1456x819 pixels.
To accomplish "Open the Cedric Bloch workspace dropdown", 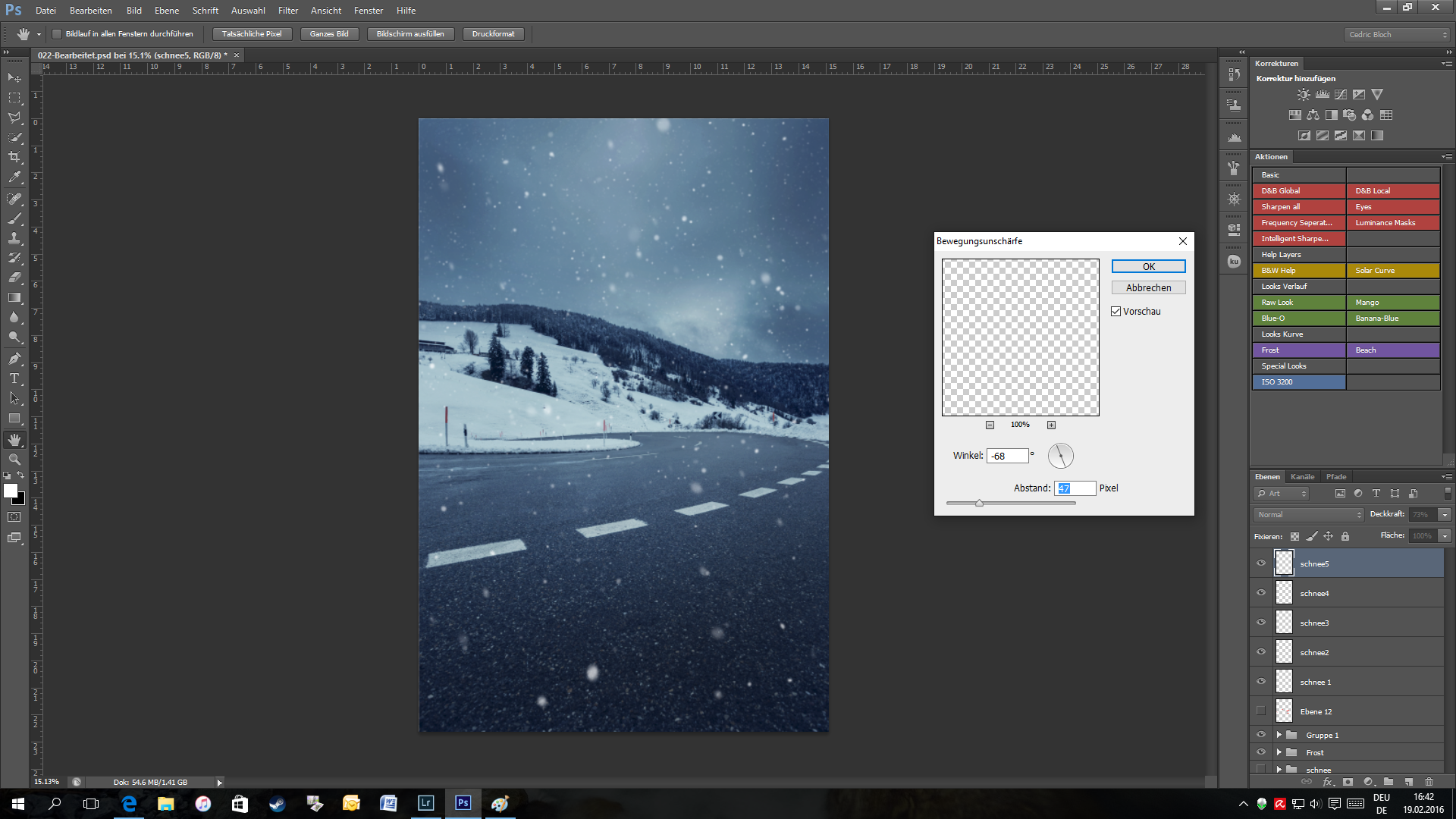I will (x=1398, y=34).
